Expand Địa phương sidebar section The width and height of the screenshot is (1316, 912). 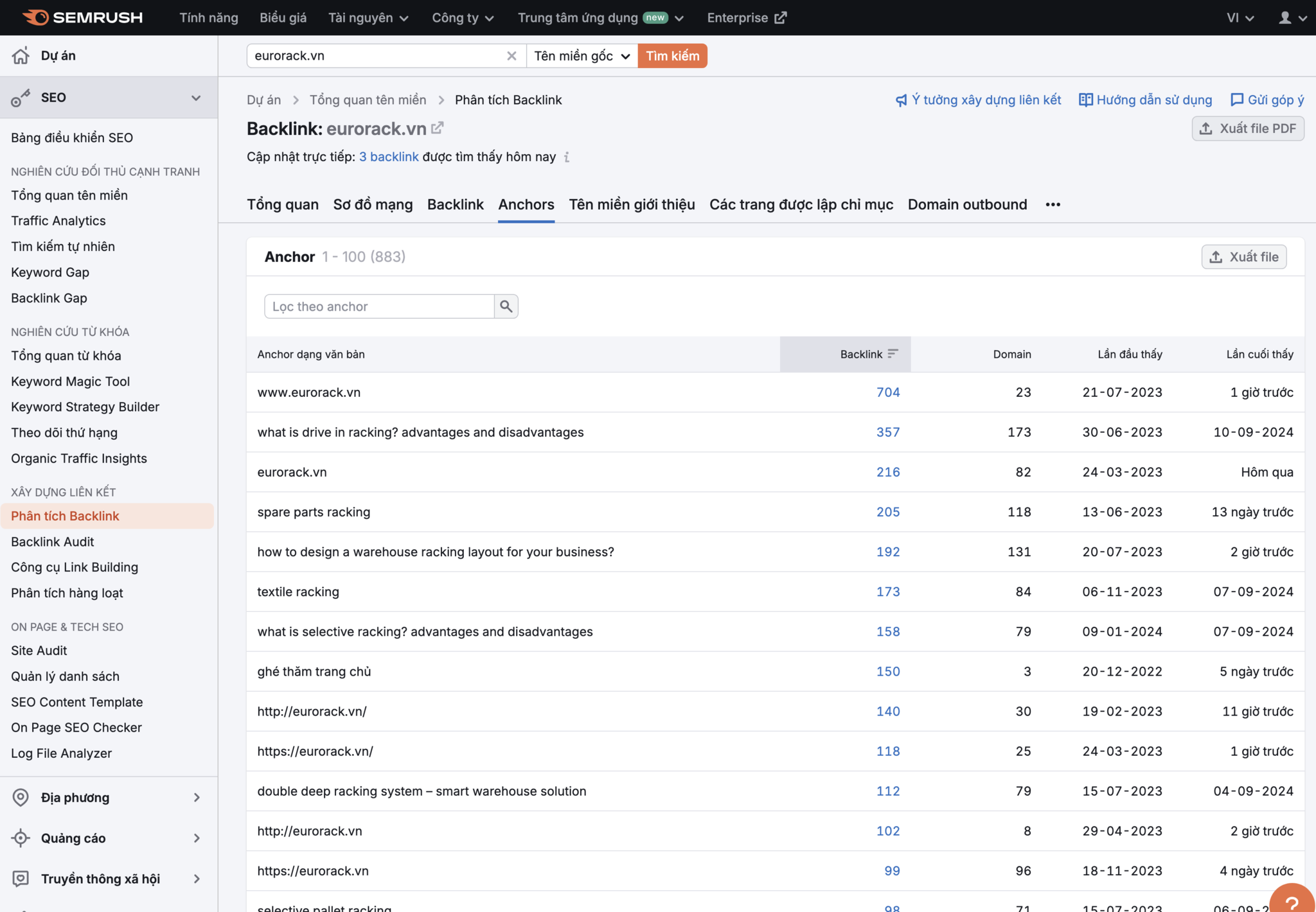[197, 797]
